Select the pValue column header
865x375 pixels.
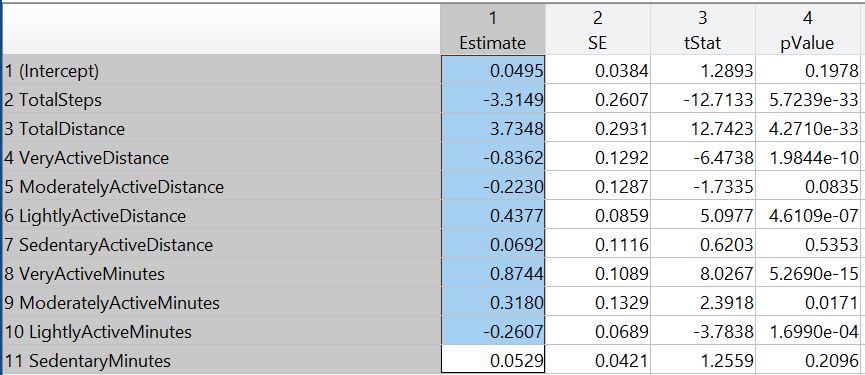808,29
